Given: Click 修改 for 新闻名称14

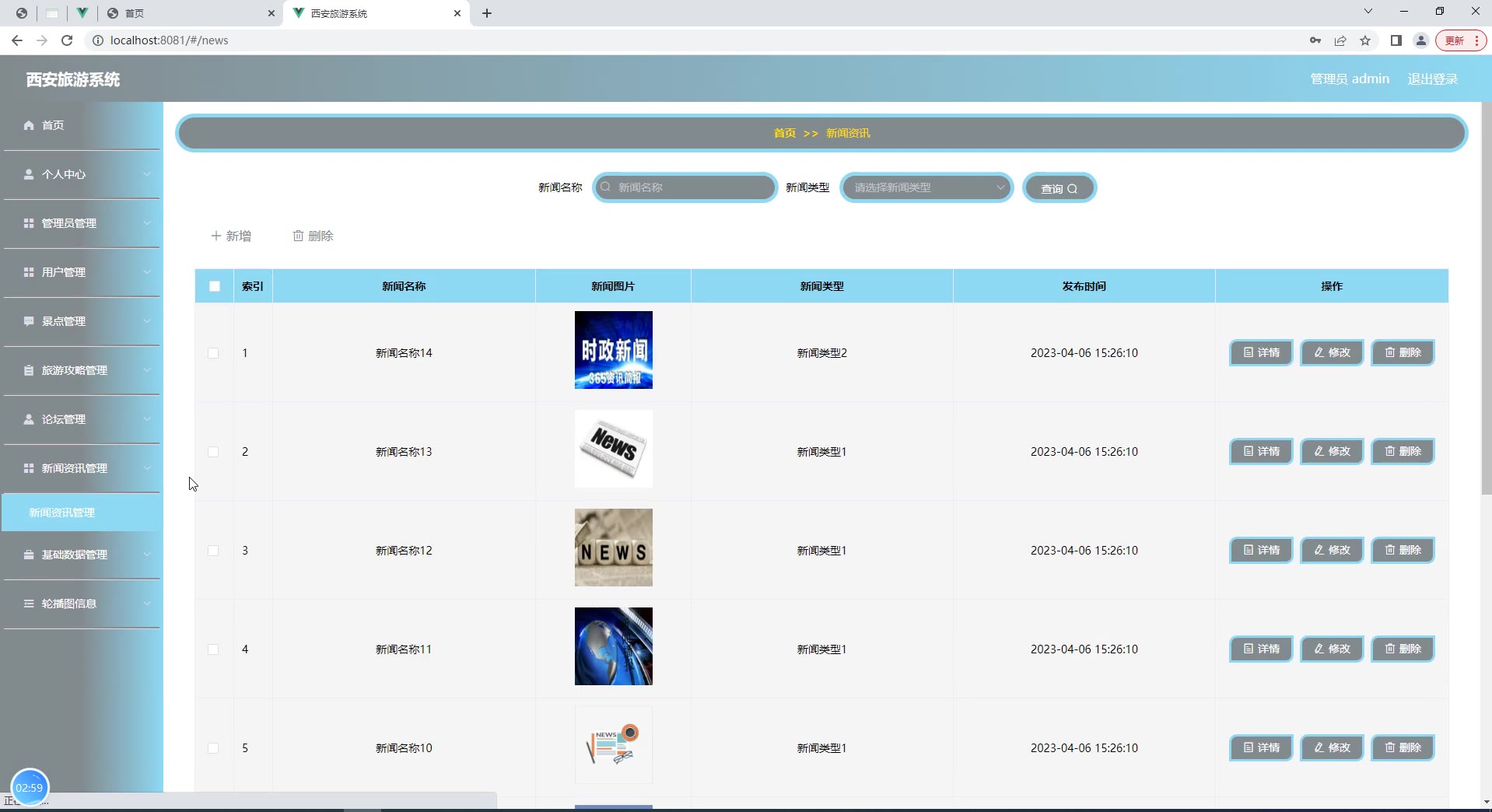Looking at the screenshot, I should click(1332, 352).
